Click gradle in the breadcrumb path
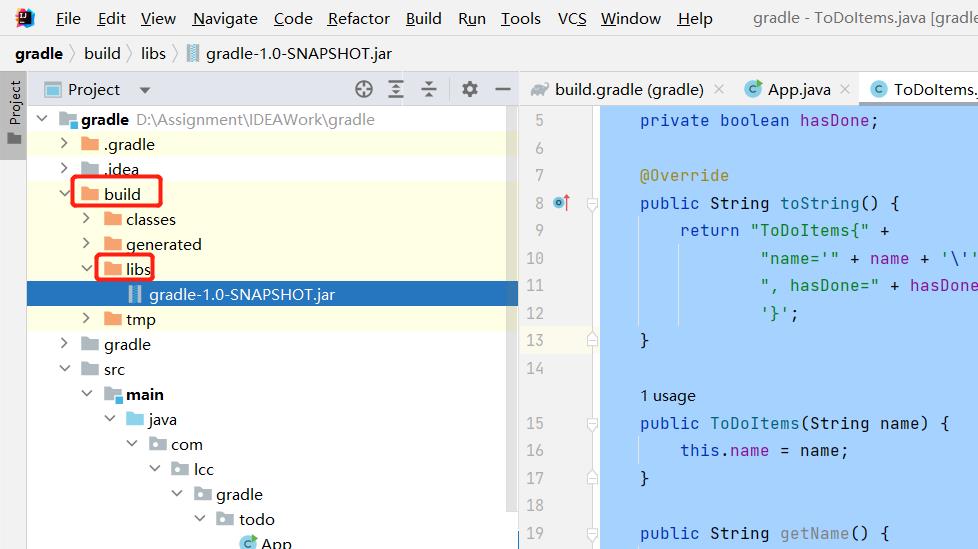Screen dimensions: 978x549 [x=39, y=54]
